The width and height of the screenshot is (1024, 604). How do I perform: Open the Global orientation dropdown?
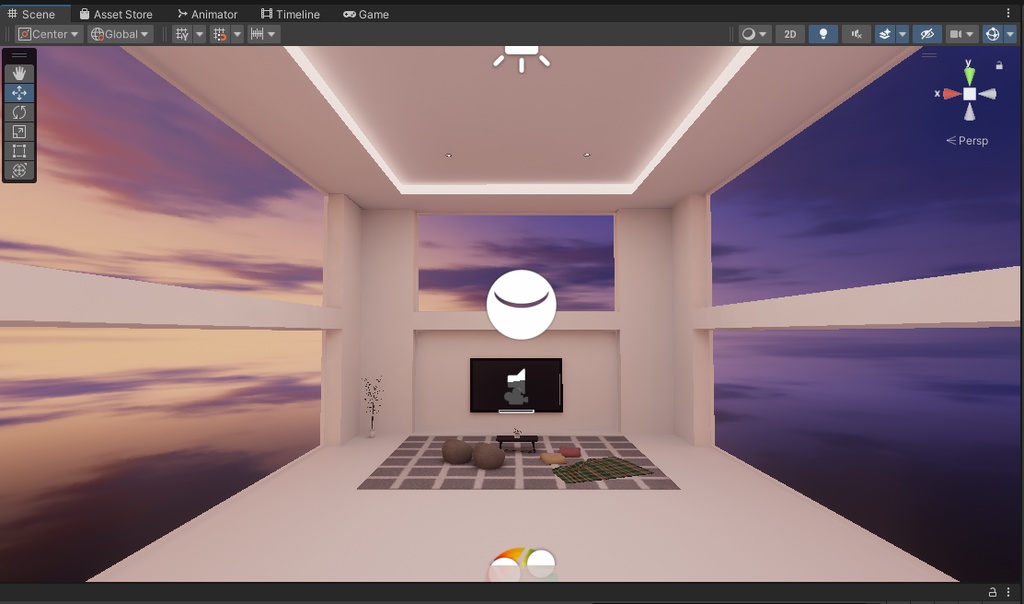tap(117, 33)
